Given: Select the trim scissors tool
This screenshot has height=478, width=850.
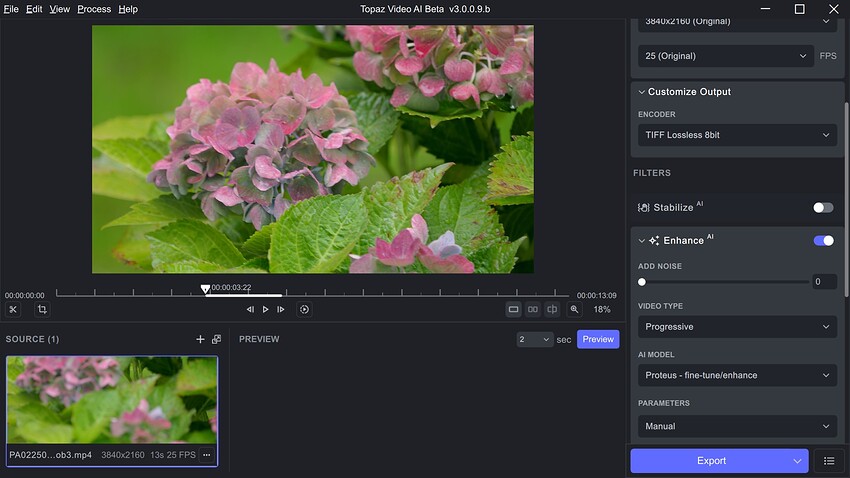Looking at the screenshot, I should [13, 309].
